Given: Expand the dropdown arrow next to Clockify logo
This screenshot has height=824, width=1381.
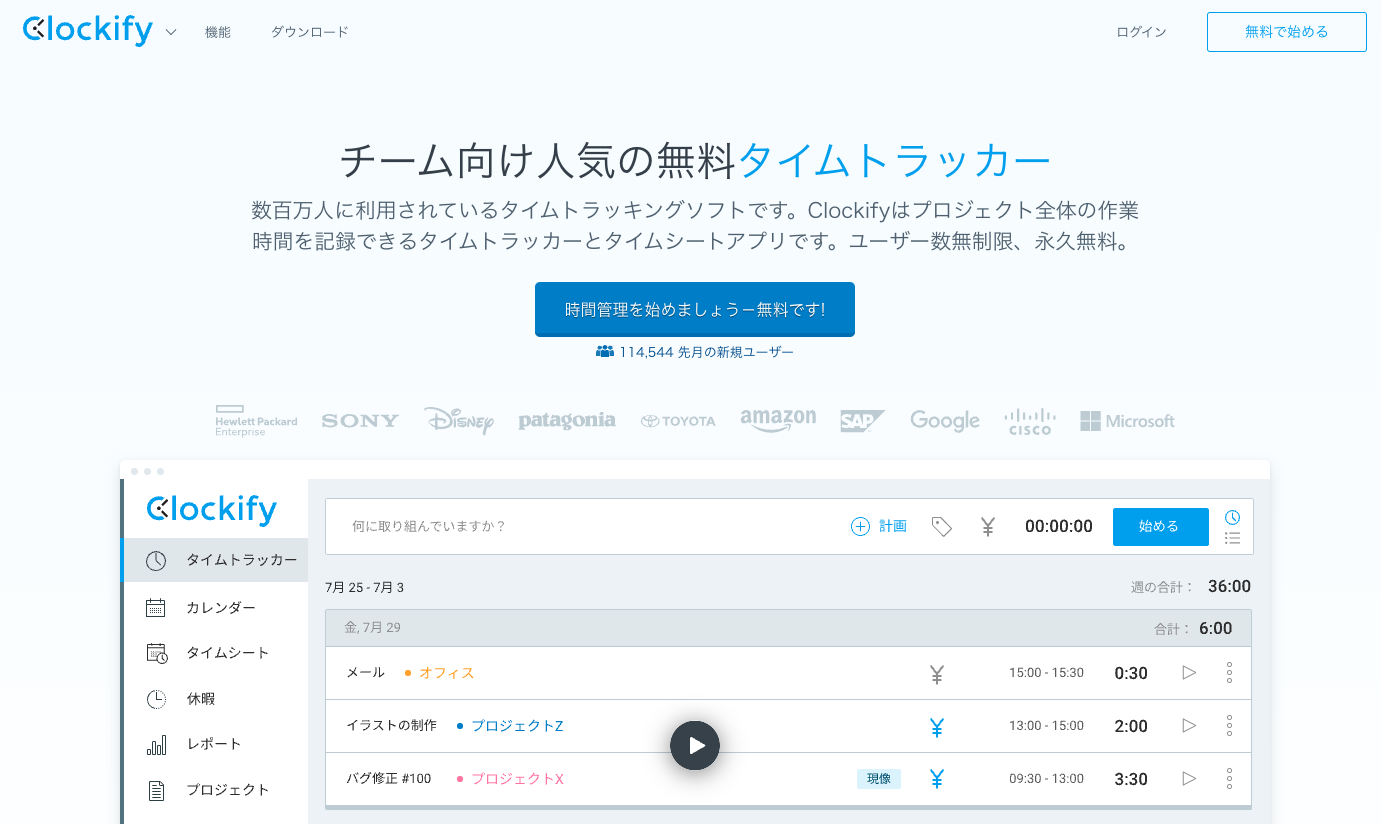Looking at the screenshot, I should tap(171, 32).
